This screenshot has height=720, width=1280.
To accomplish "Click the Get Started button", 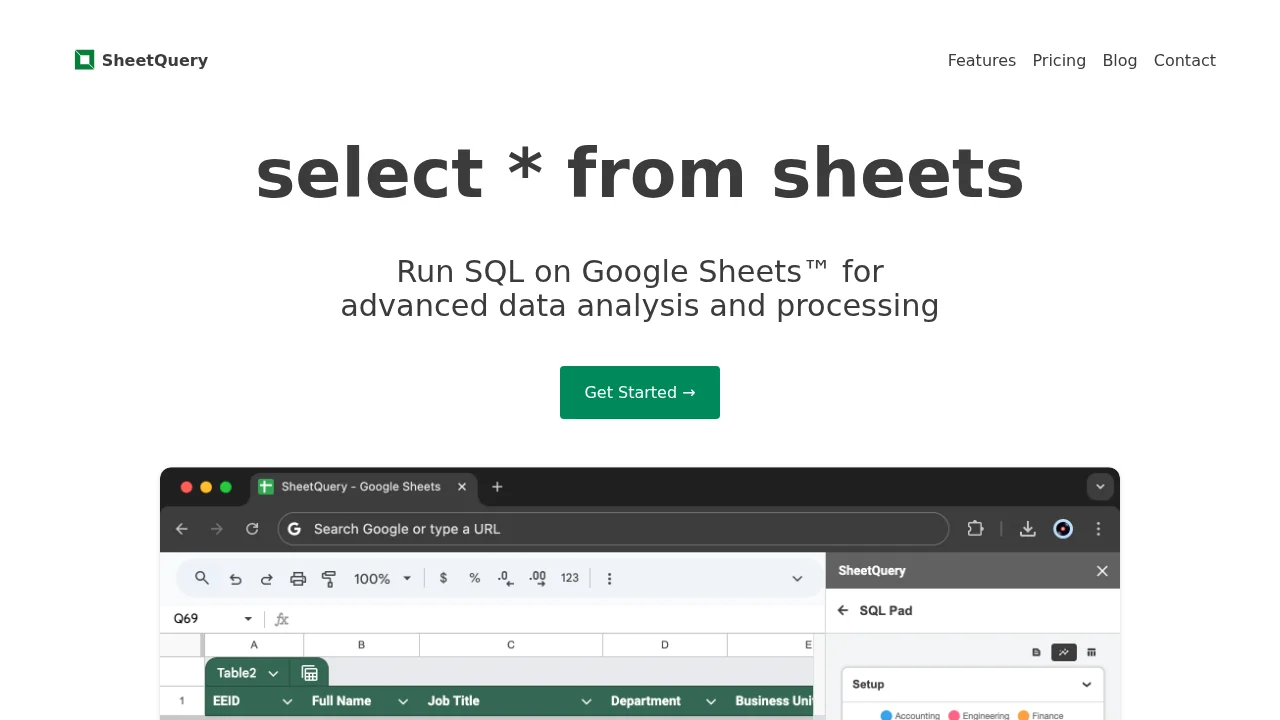I will [x=639, y=392].
